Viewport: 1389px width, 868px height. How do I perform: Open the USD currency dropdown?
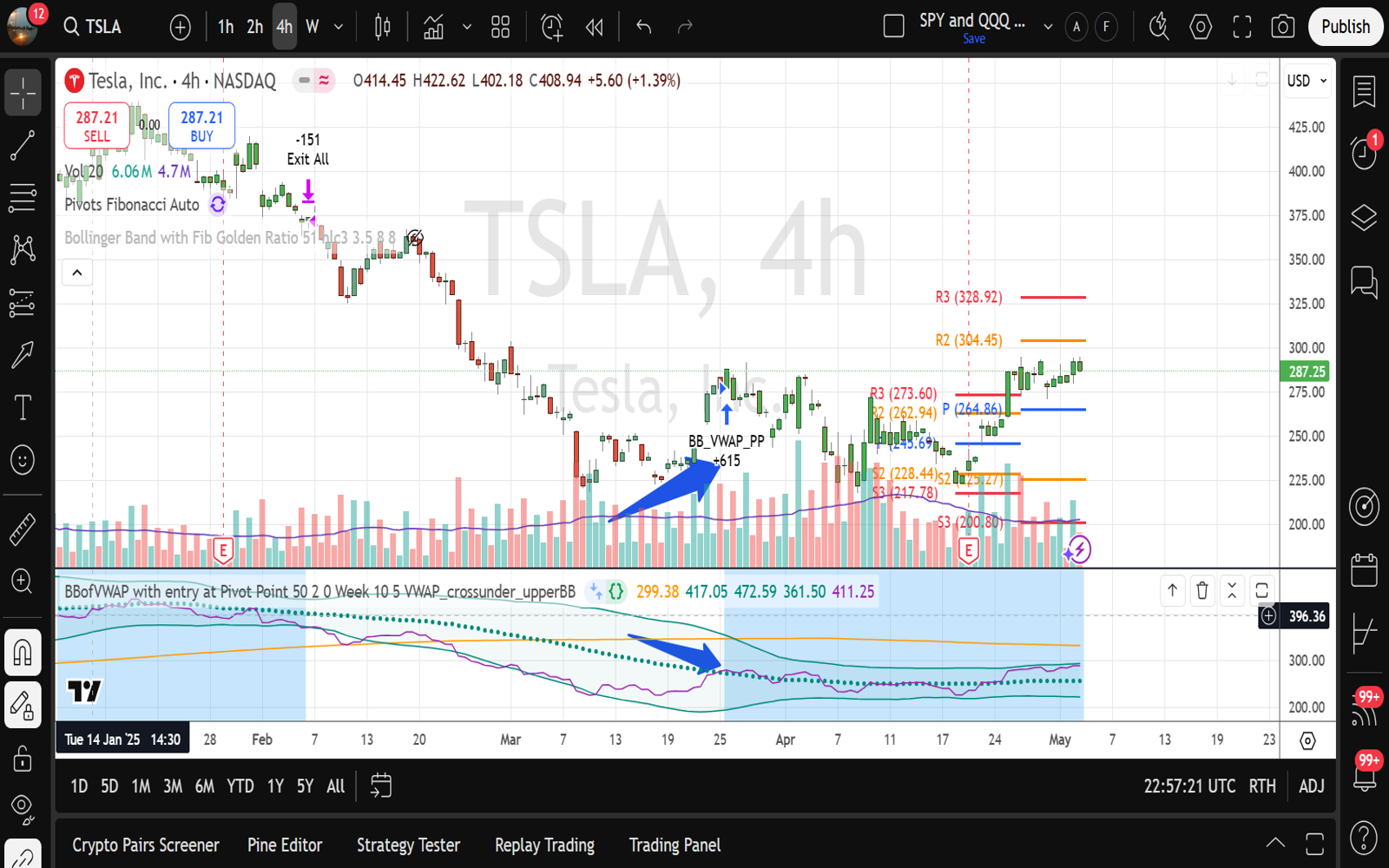[1307, 81]
